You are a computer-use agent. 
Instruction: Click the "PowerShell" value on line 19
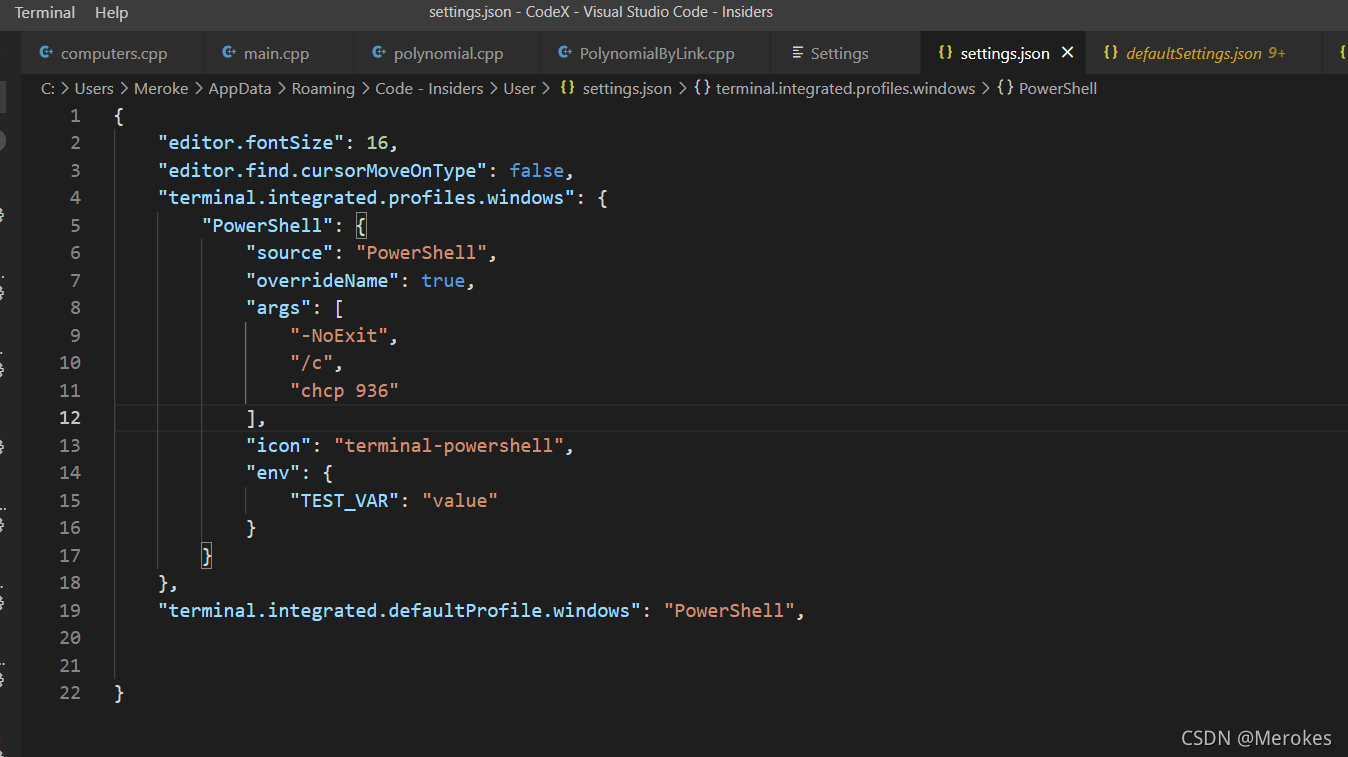pos(729,611)
